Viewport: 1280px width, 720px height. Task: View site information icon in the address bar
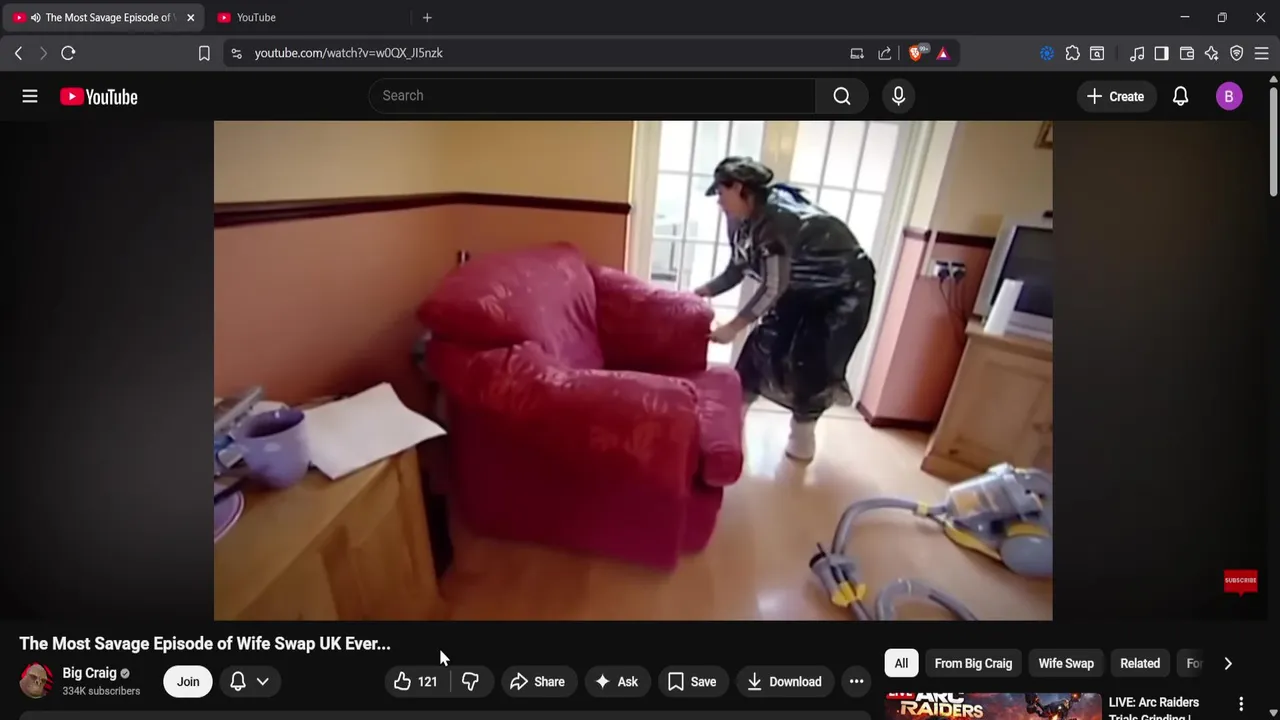coord(236,53)
